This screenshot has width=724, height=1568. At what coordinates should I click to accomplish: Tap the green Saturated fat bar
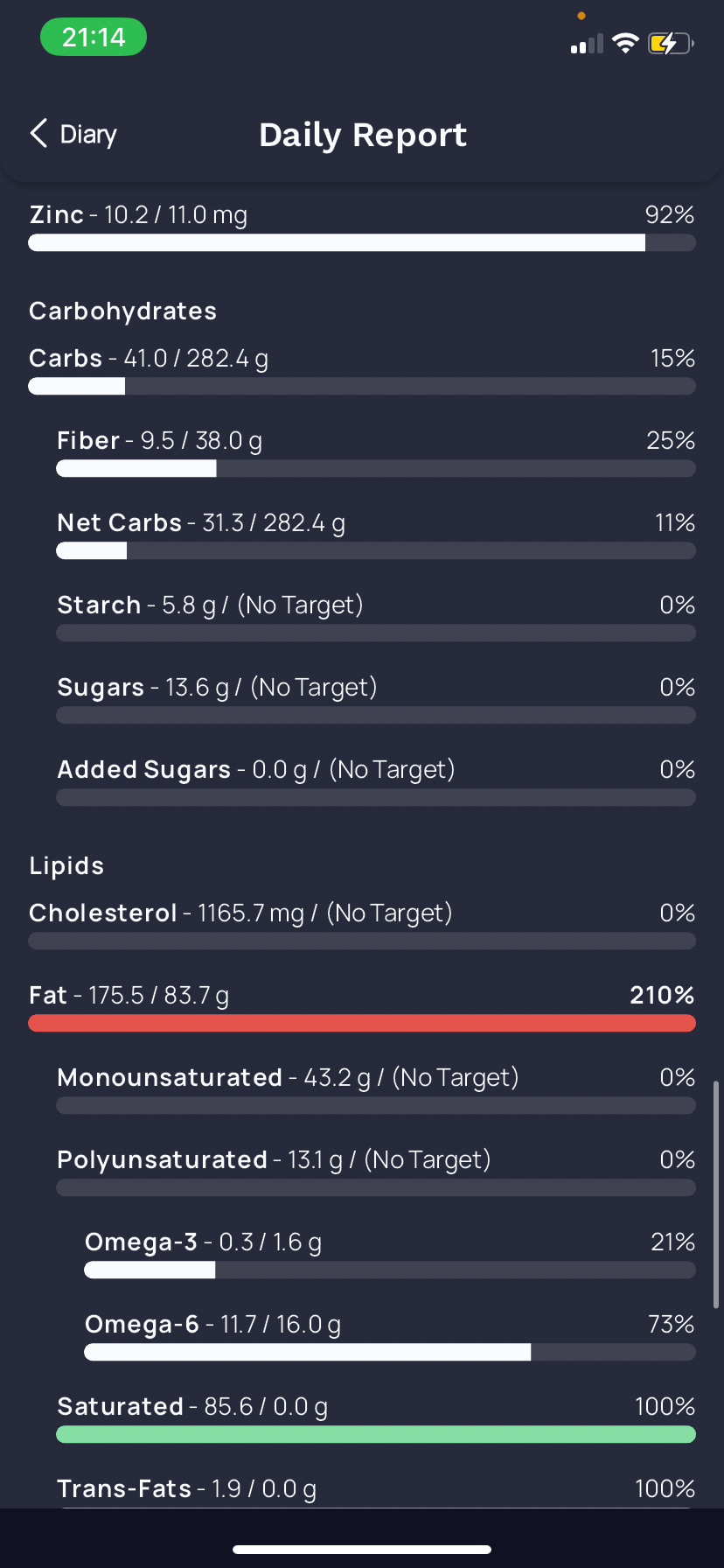[x=376, y=1435]
